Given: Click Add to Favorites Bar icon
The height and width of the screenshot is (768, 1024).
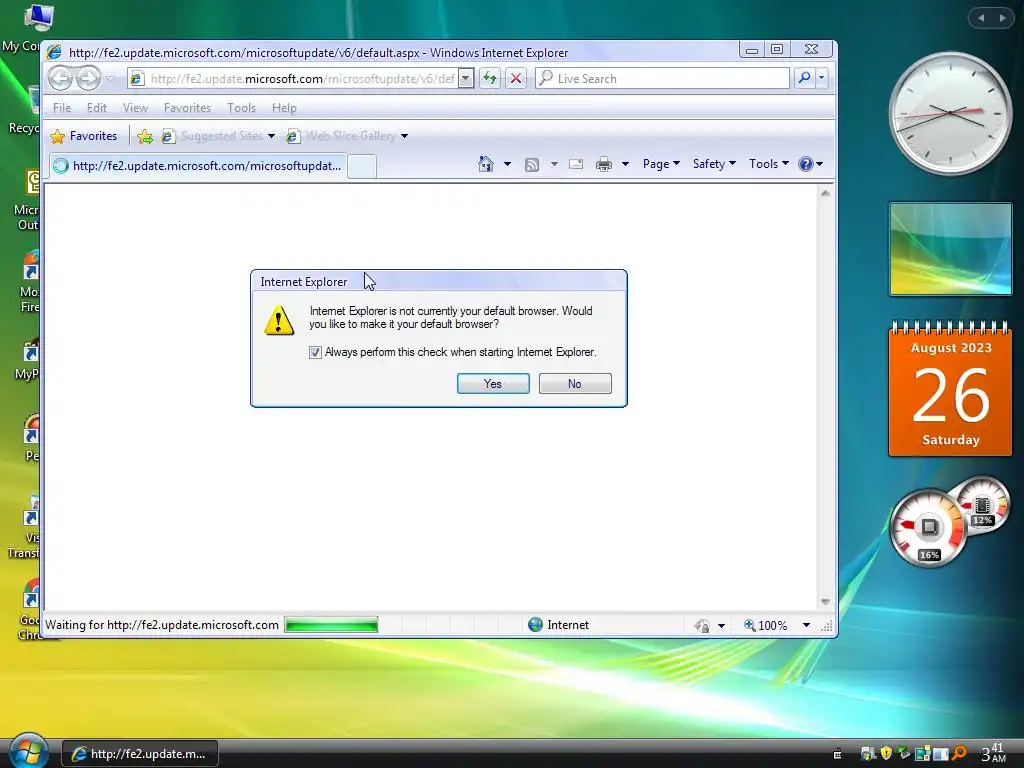Looking at the screenshot, I should 145,136.
